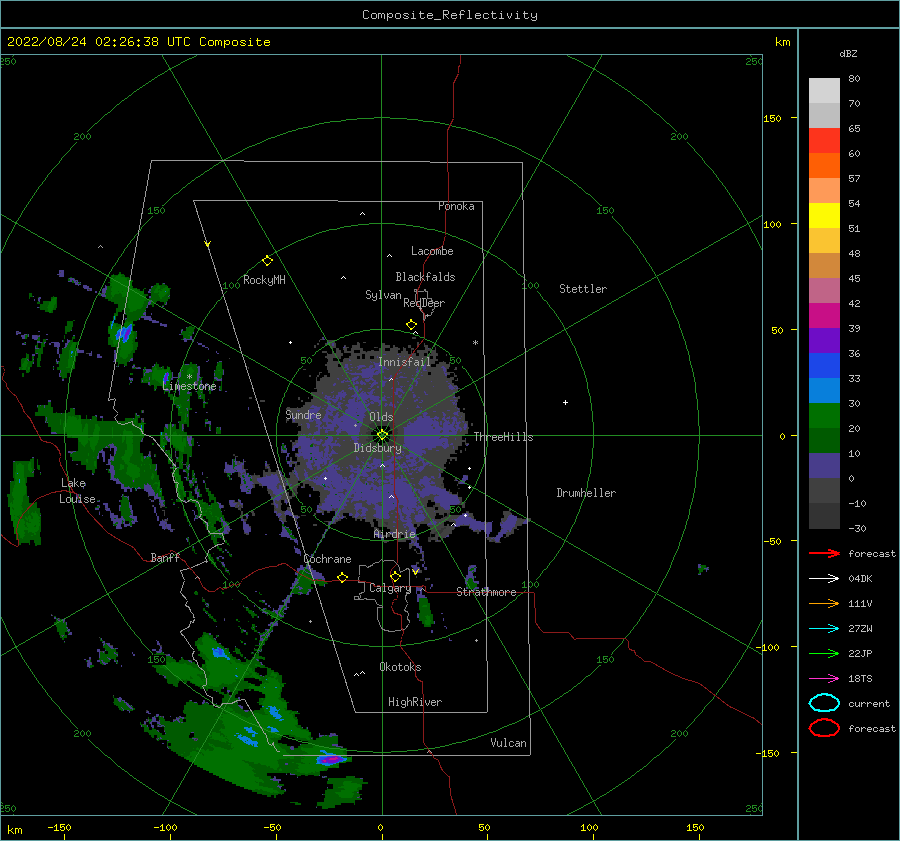Click the red forecast arrow in the legend
This screenshot has height=841, width=900.
(824, 553)
